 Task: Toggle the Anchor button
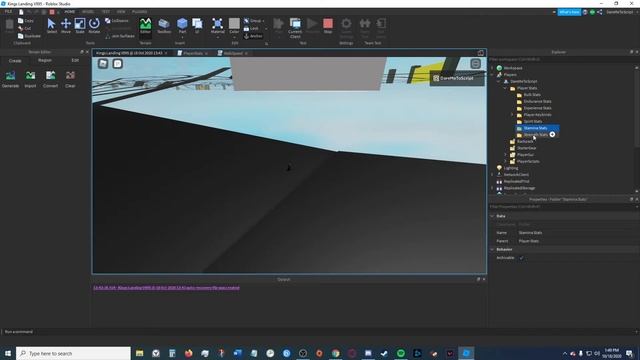click(x=253, y=36)
